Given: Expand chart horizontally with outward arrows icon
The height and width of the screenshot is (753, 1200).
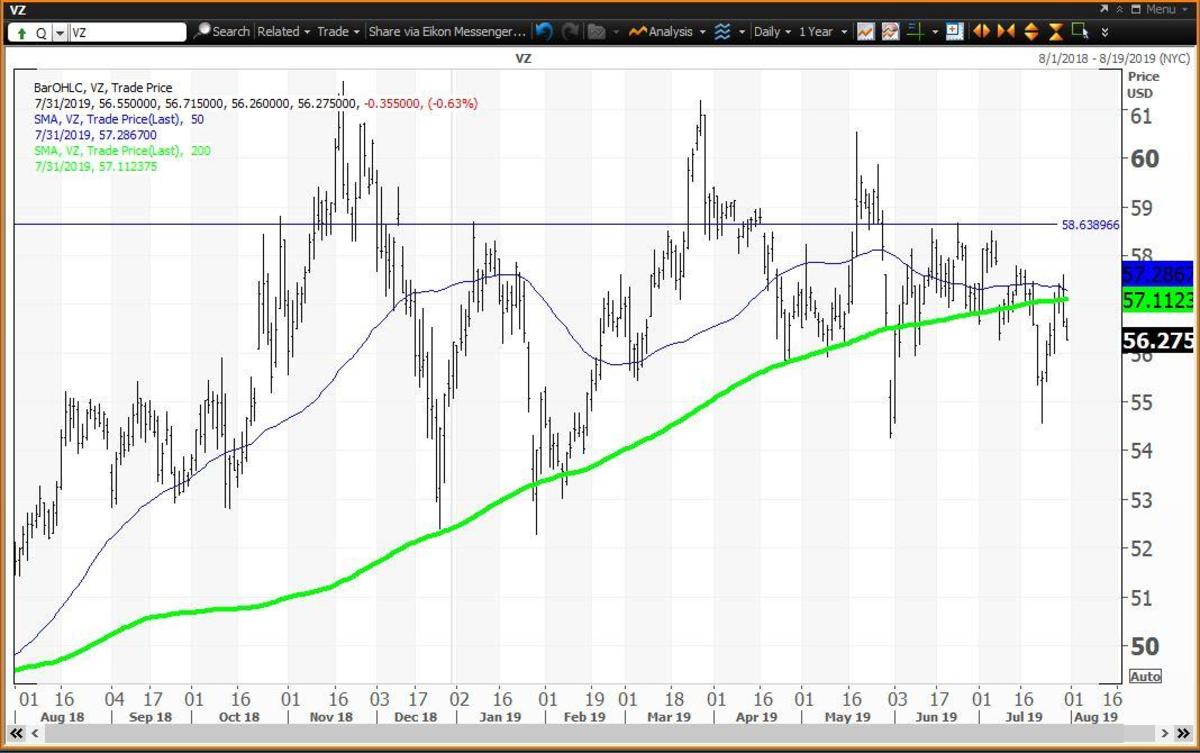Looking at the screenshot, I should (982, 32).
